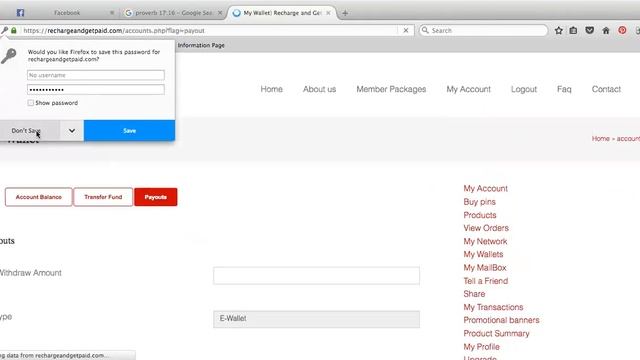
Task: Open the Faq page
Action: point(564,89)
